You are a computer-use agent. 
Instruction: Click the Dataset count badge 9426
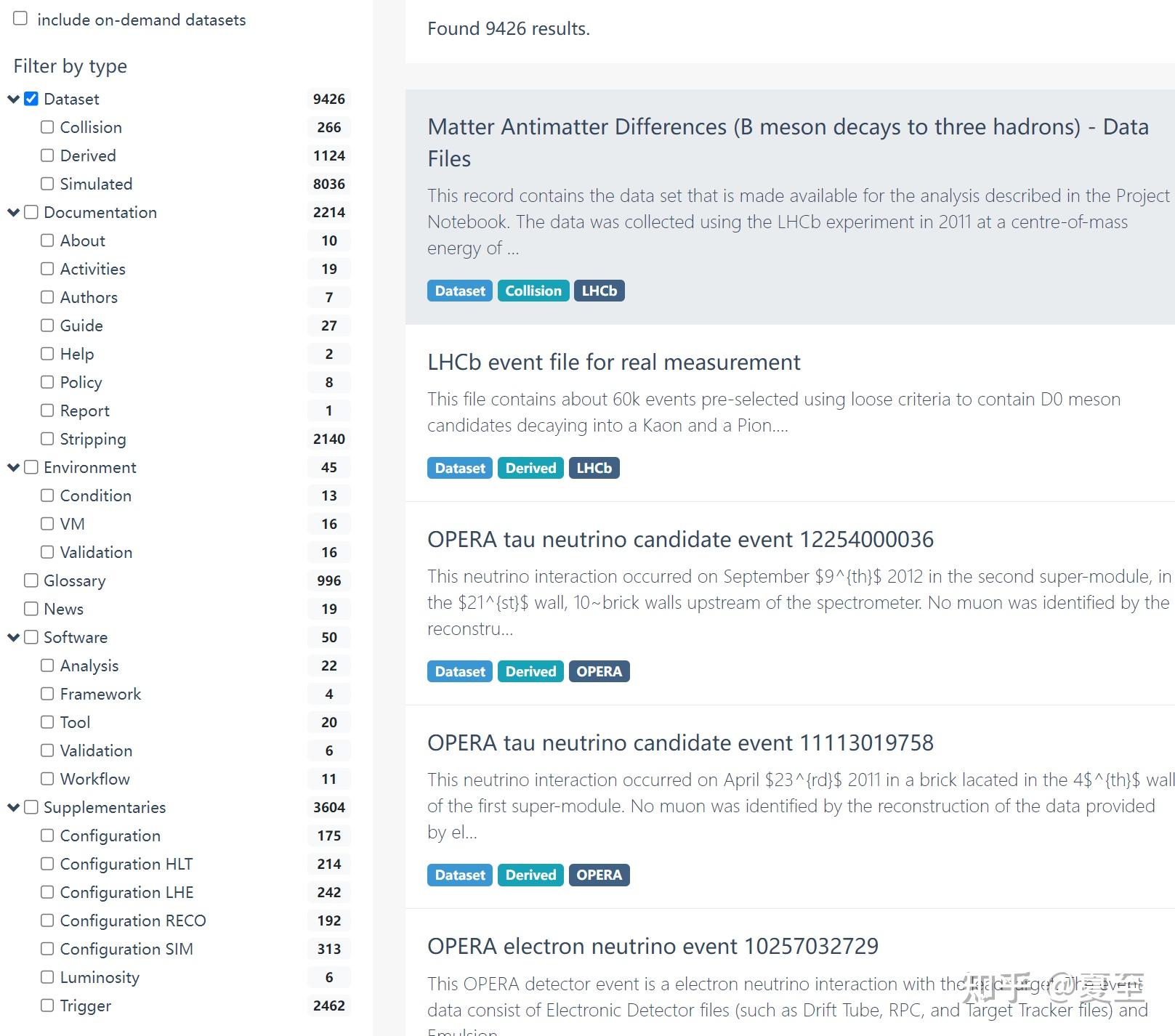(329, 99)
